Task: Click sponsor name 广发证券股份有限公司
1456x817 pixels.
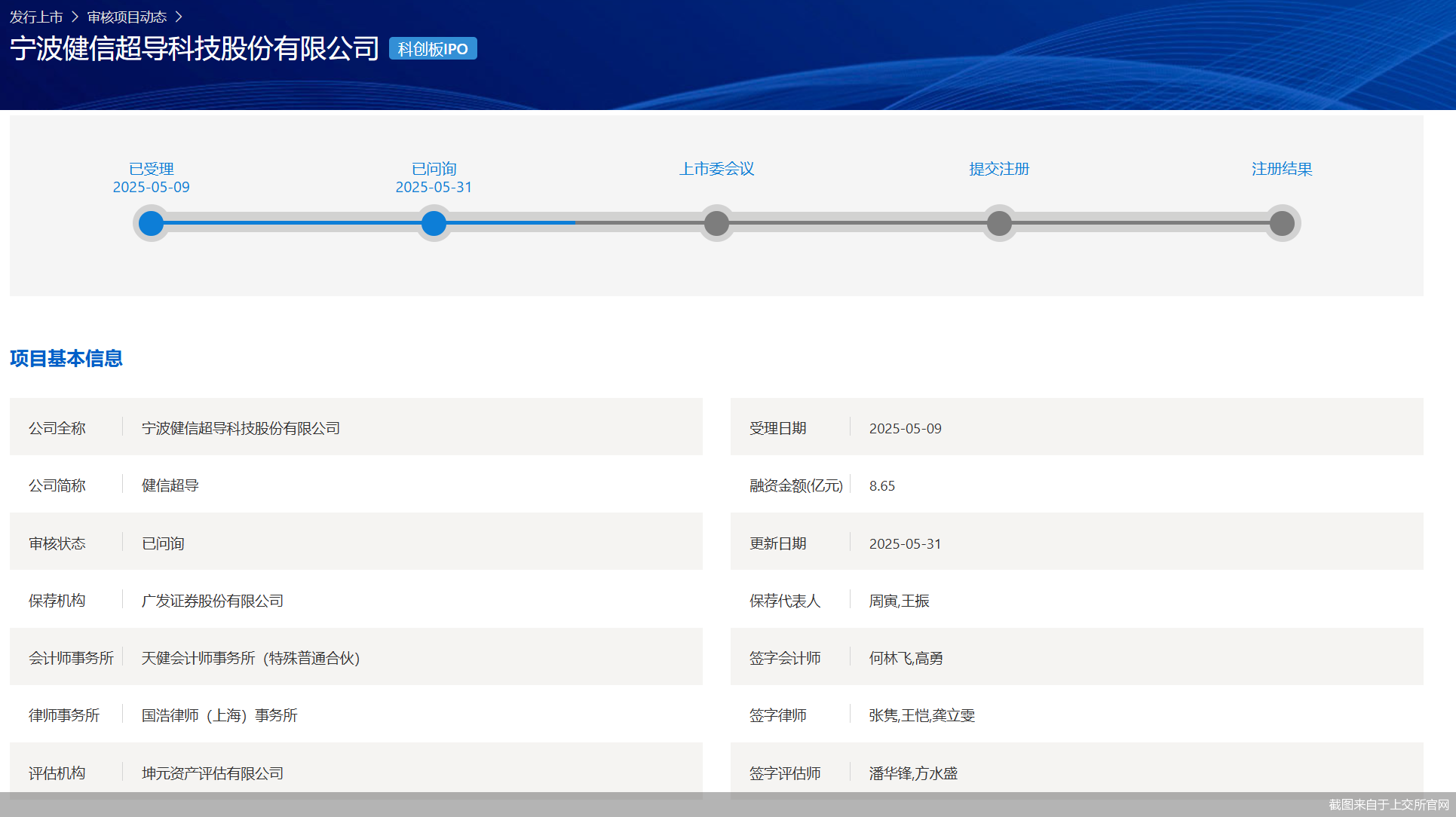Action: pos(213,601)
